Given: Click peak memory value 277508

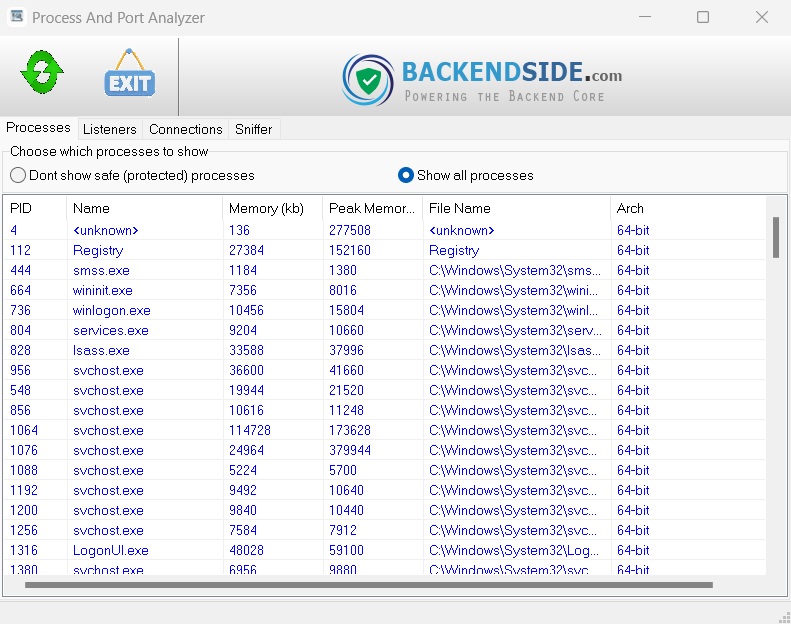Looking at the screenshot, I should click(350, 230).
